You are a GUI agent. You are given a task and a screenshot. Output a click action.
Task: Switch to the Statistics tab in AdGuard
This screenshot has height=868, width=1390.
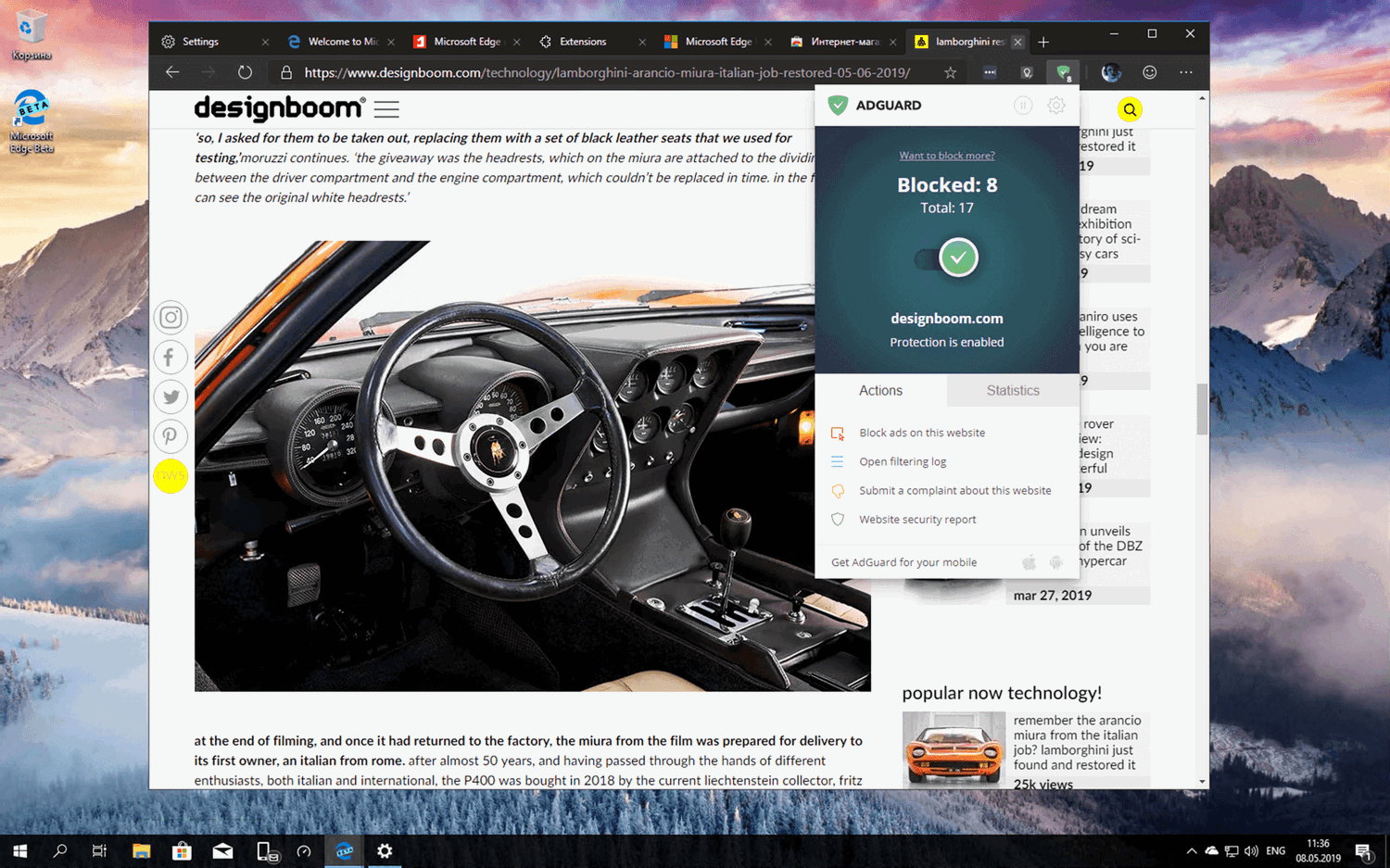(x=1013, y=391)
